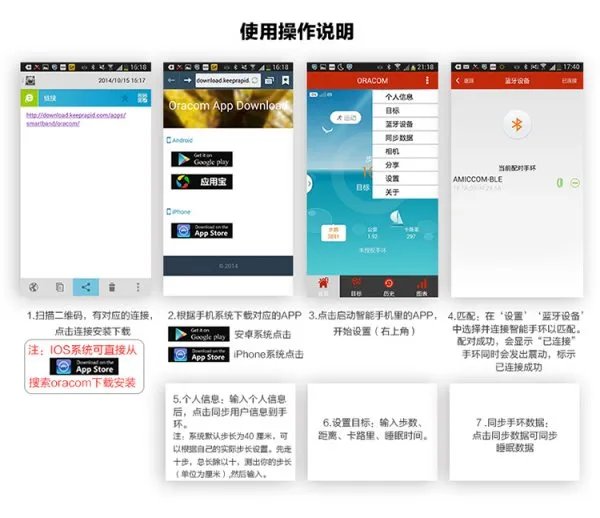Open the download.keeprapid.com link in message
This screenshot has height=518, width=600.
pos(76,119)
